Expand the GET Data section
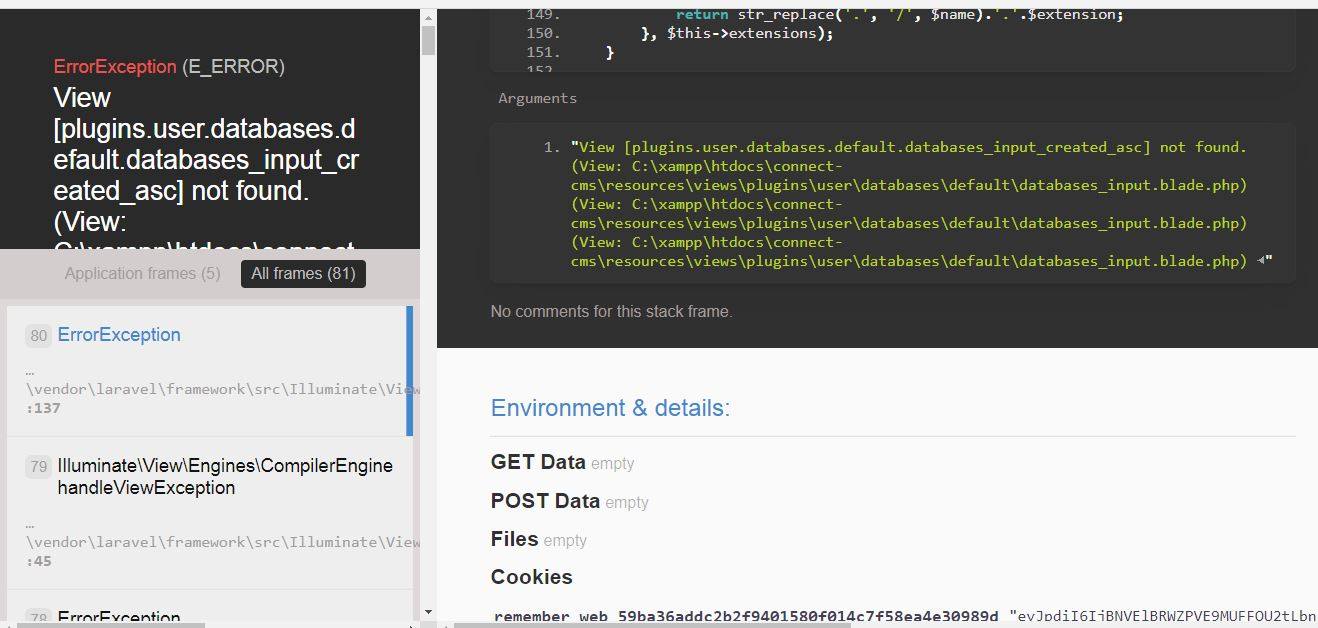 (538, 462)
